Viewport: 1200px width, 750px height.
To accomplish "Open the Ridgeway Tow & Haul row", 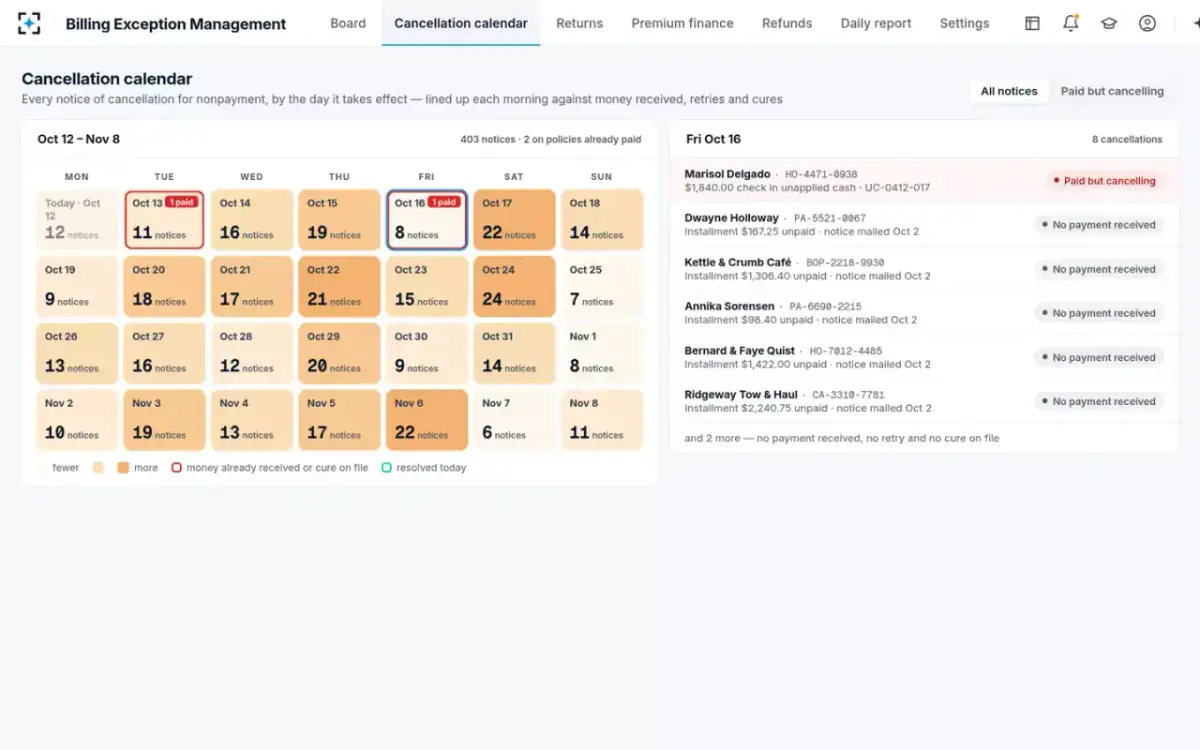I will click(924, 401).
